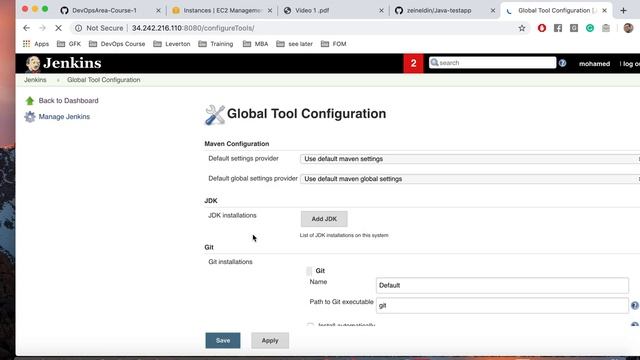Switch to Video 1.pdf tab

click(x=333, y=11)
